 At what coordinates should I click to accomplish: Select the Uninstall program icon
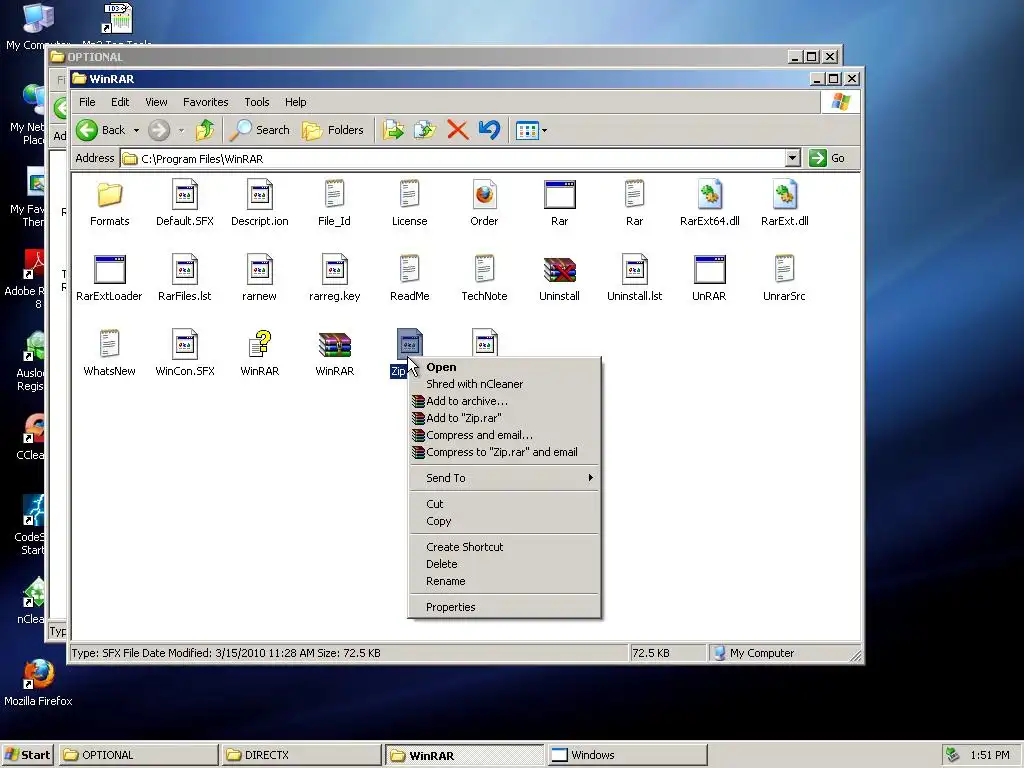(559, 270)
